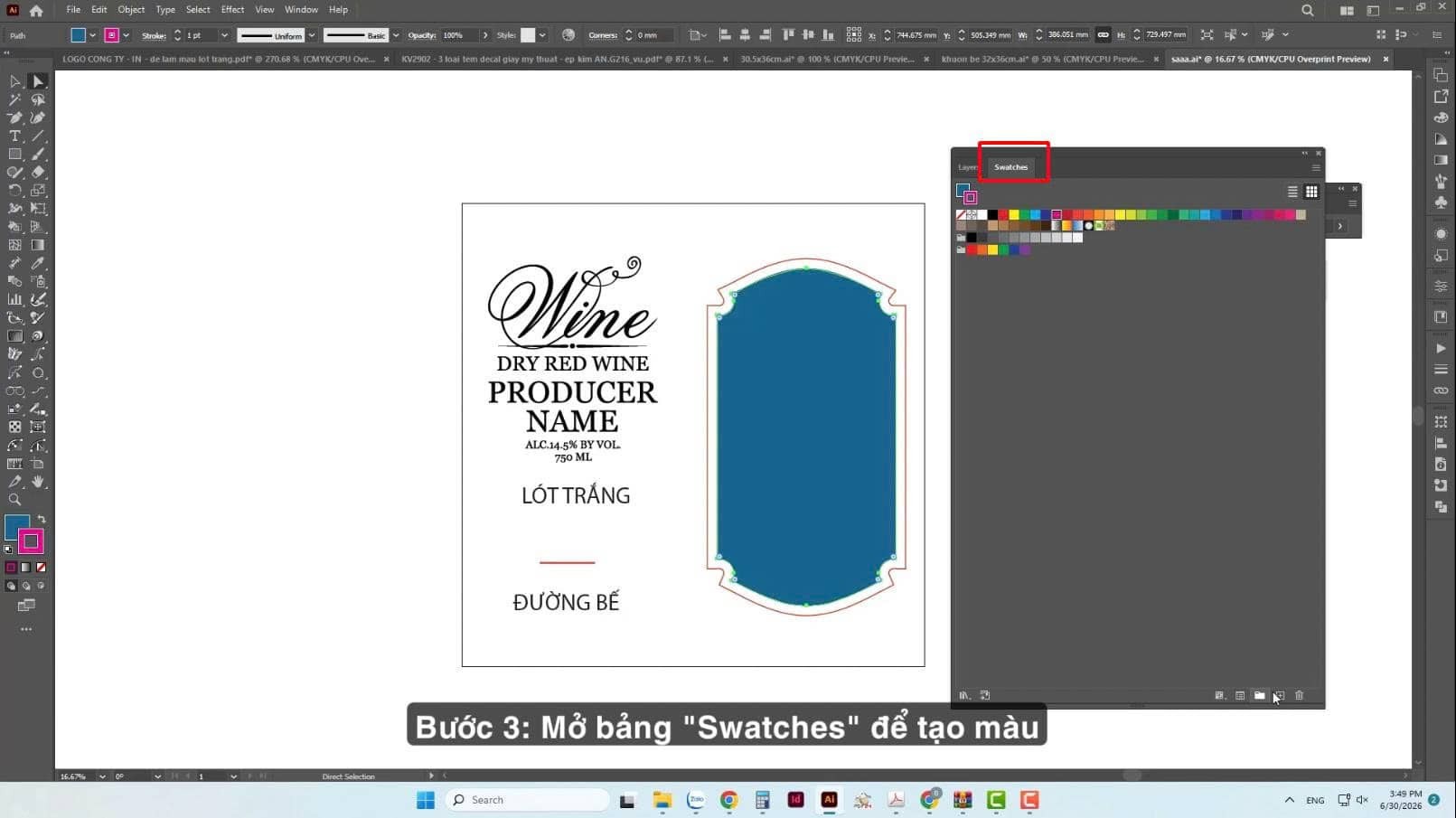Expand the Opacity dropdown arrow
This screenshot has height=818, width=1456.
tap(485, 35)
